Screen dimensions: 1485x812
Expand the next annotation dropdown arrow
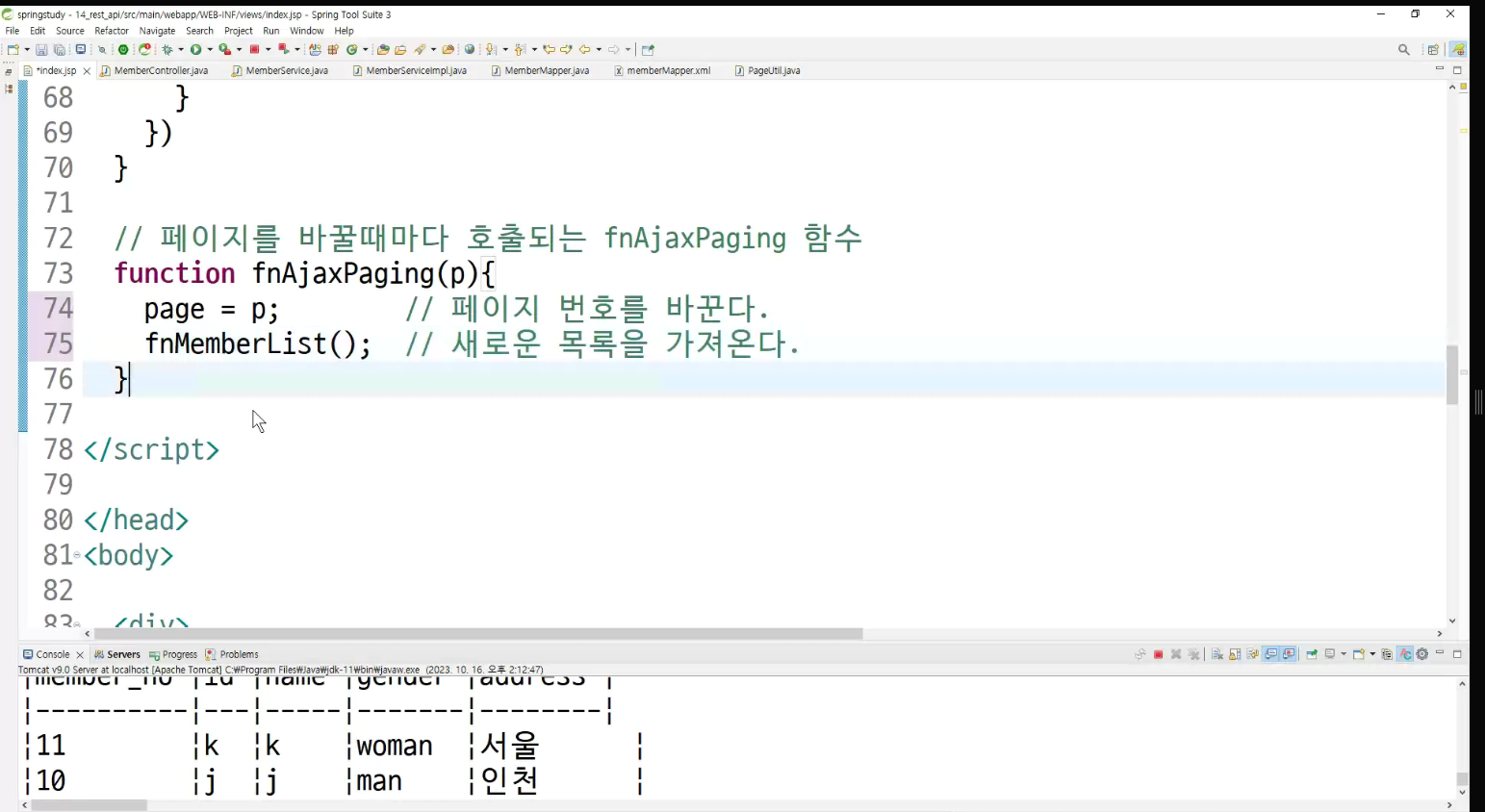click(505, 50)
